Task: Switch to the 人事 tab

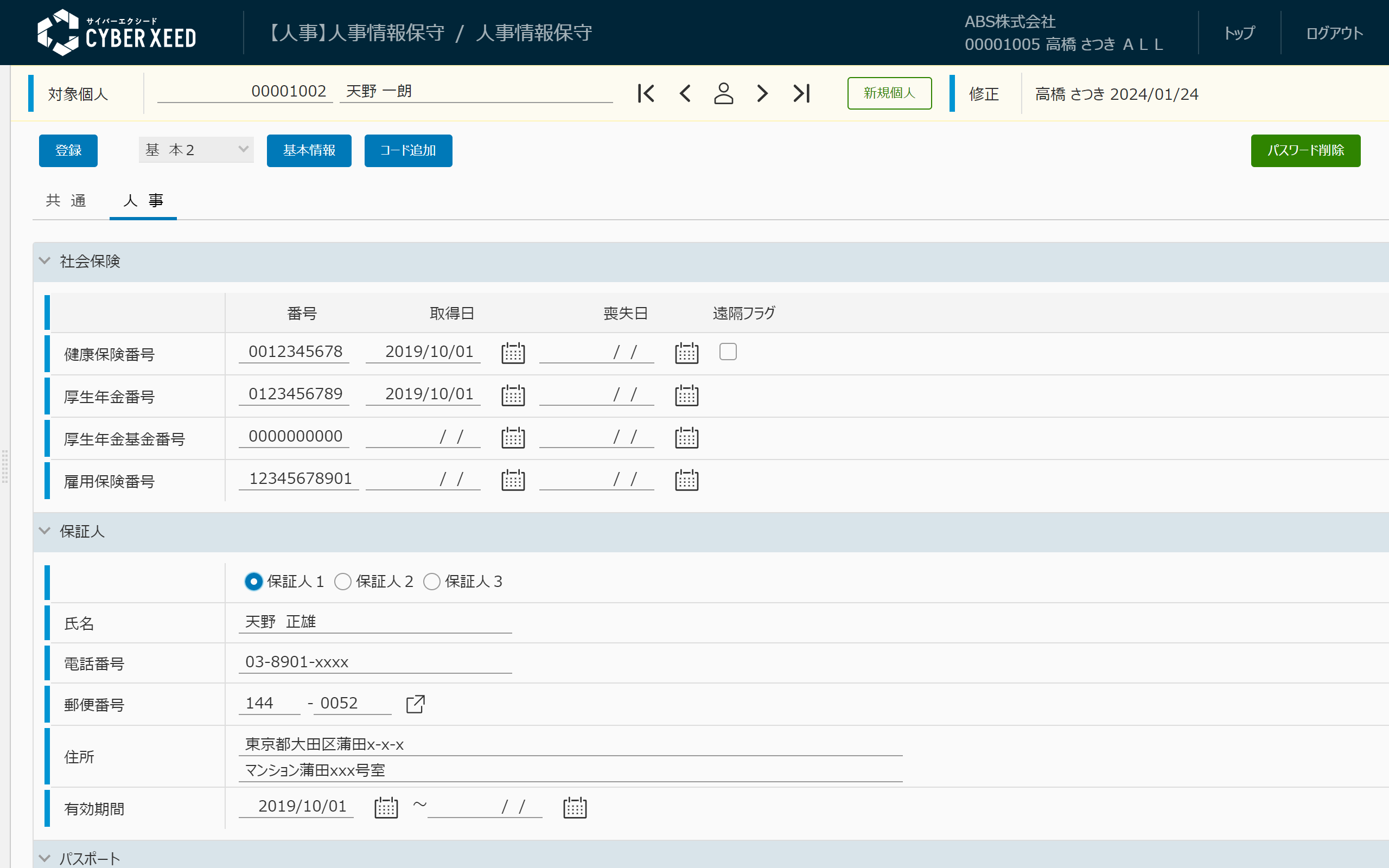Action: coord(143,200)
